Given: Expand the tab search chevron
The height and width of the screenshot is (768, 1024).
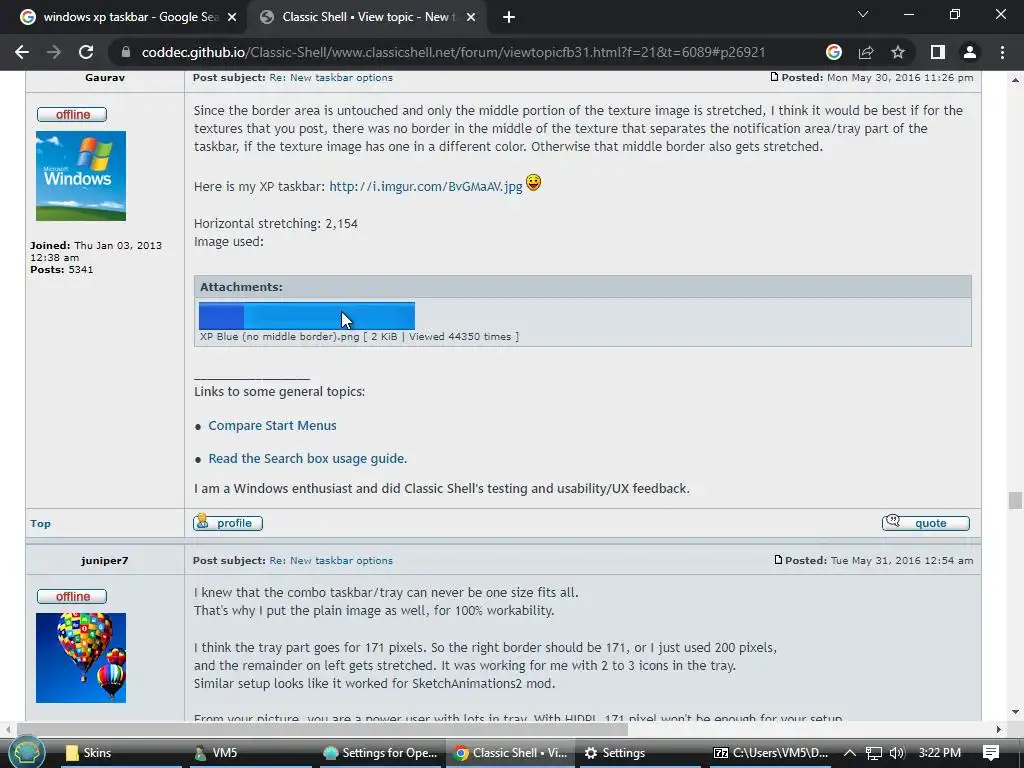Looking at the screenshot, I should [x=863, y=14].
